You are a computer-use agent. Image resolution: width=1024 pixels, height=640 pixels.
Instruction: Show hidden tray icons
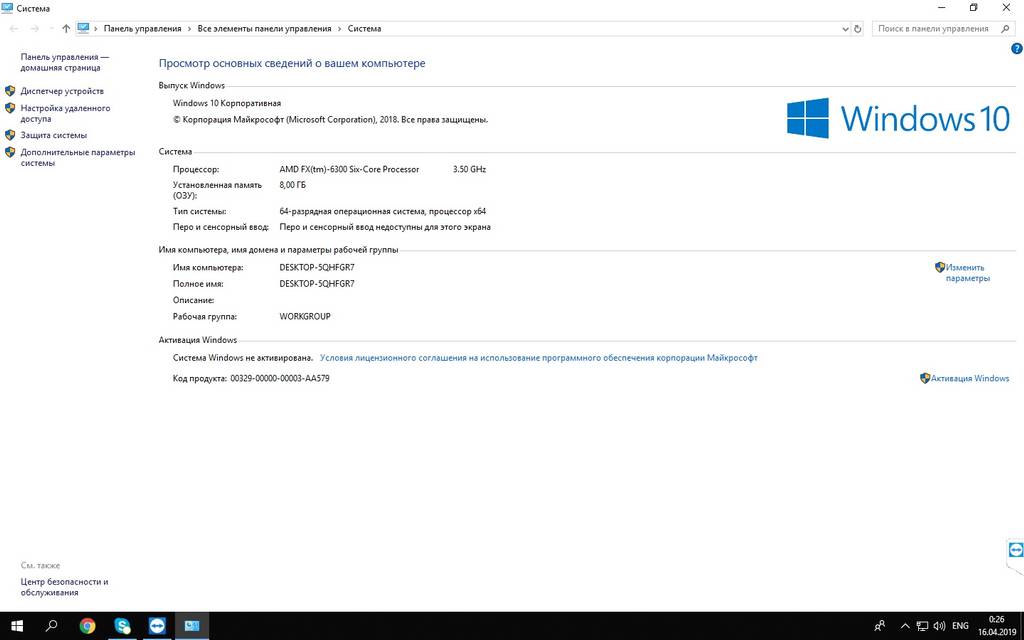(904, 626)
